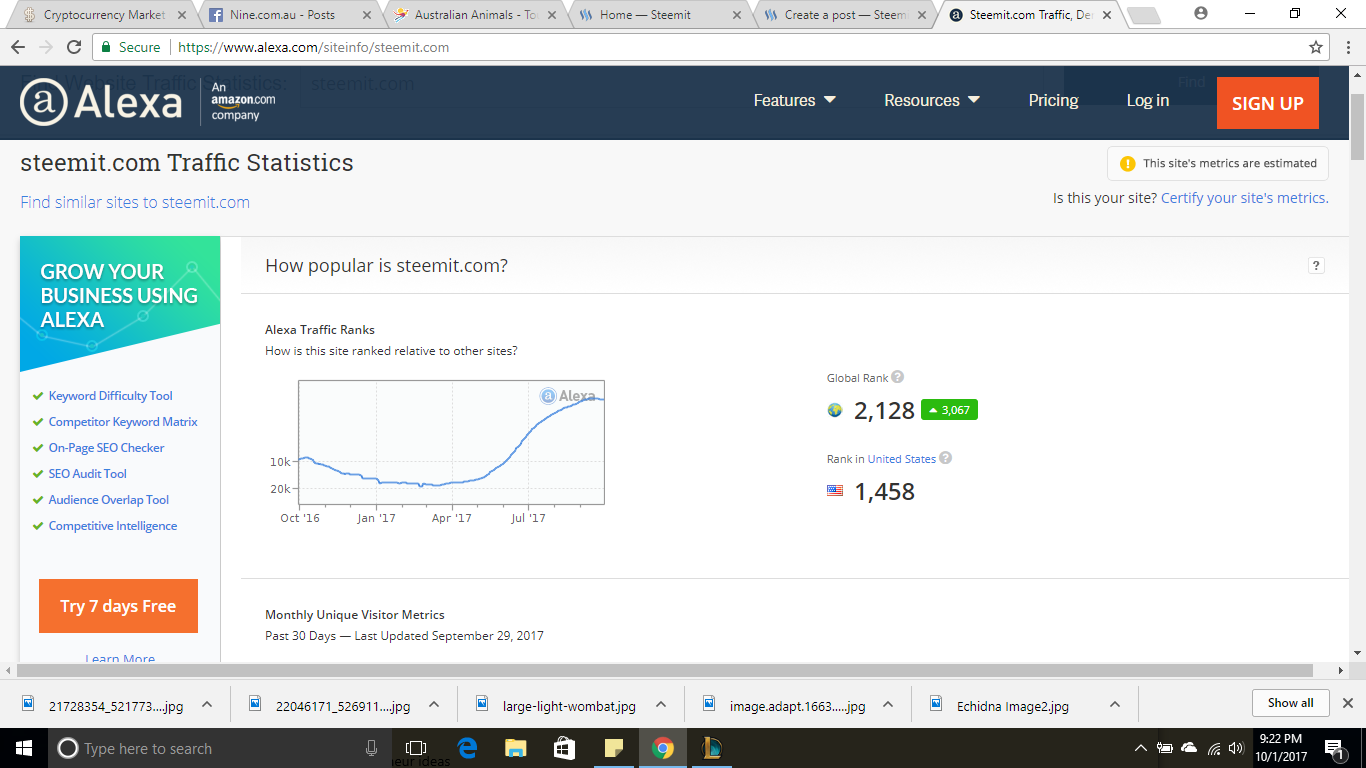
Task: Open Keyword Difficulty Tool link
Action: click(x=111, y=396)
